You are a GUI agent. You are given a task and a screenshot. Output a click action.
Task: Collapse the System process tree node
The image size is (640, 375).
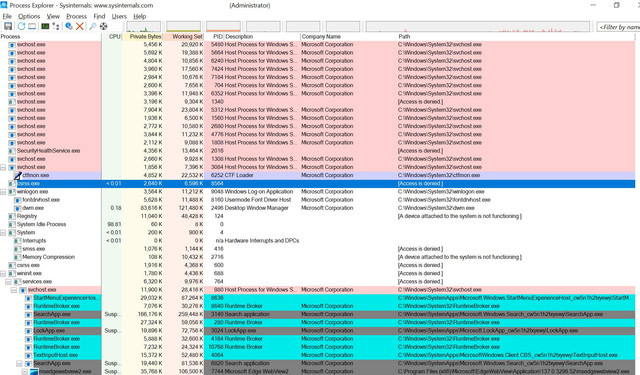click(x=3, y=233)
